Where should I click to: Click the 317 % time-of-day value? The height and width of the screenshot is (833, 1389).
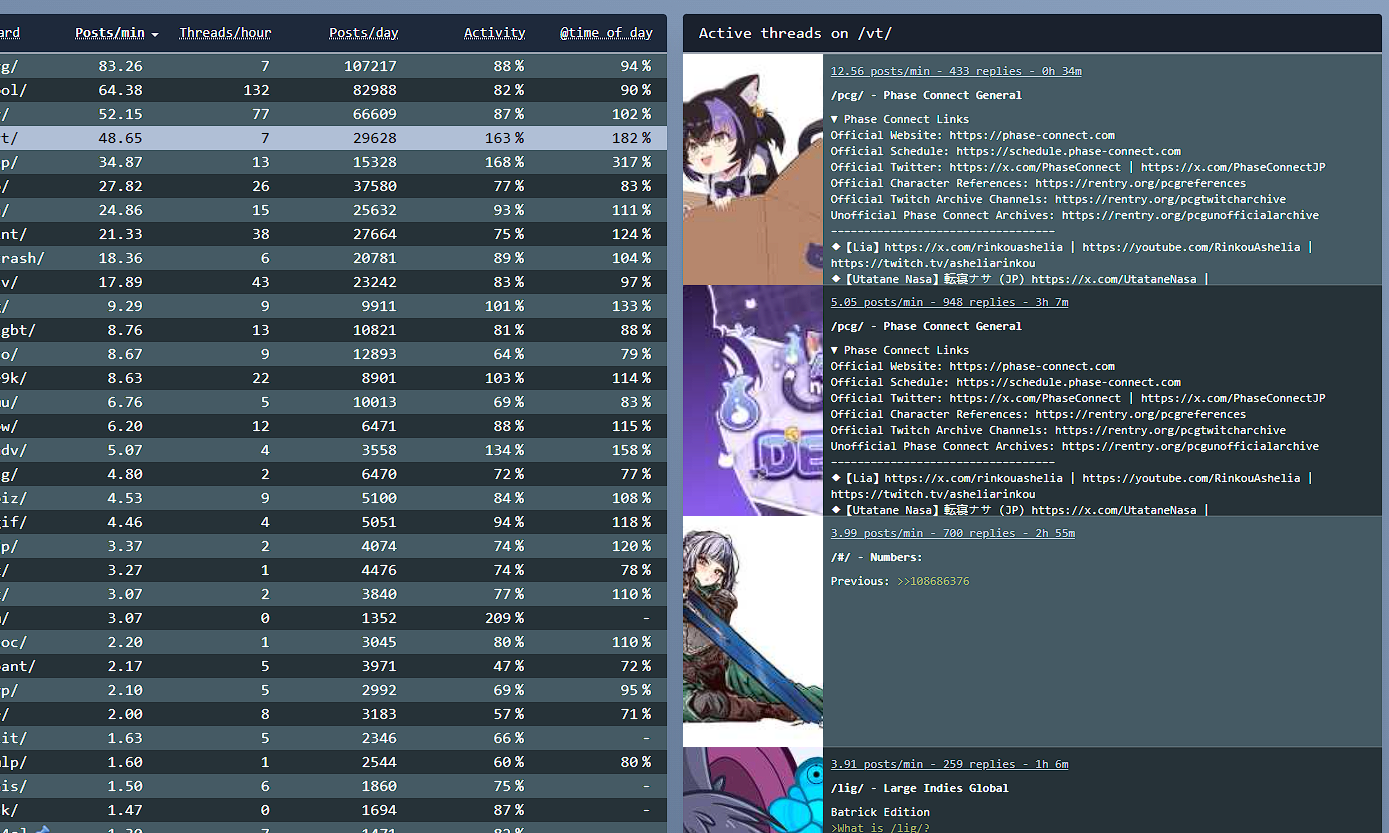click(632, 162)
